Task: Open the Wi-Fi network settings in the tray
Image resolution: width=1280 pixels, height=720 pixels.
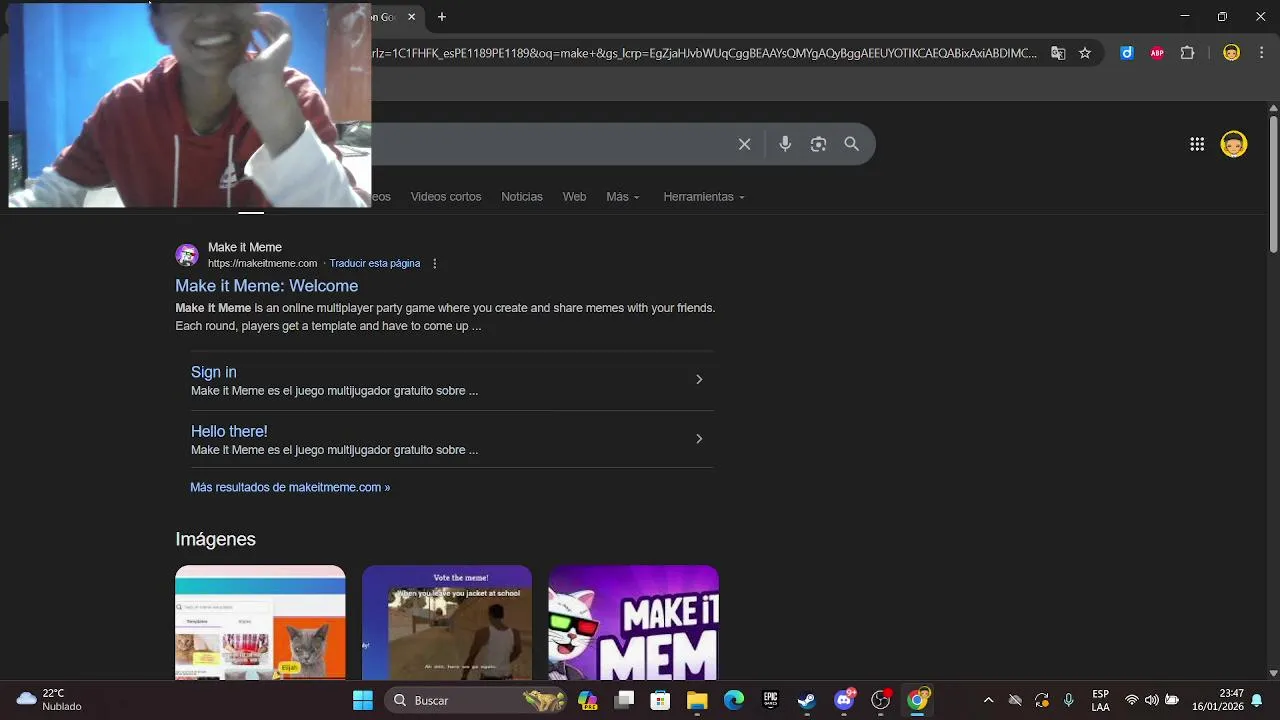Action: [x=1132, y=700]
